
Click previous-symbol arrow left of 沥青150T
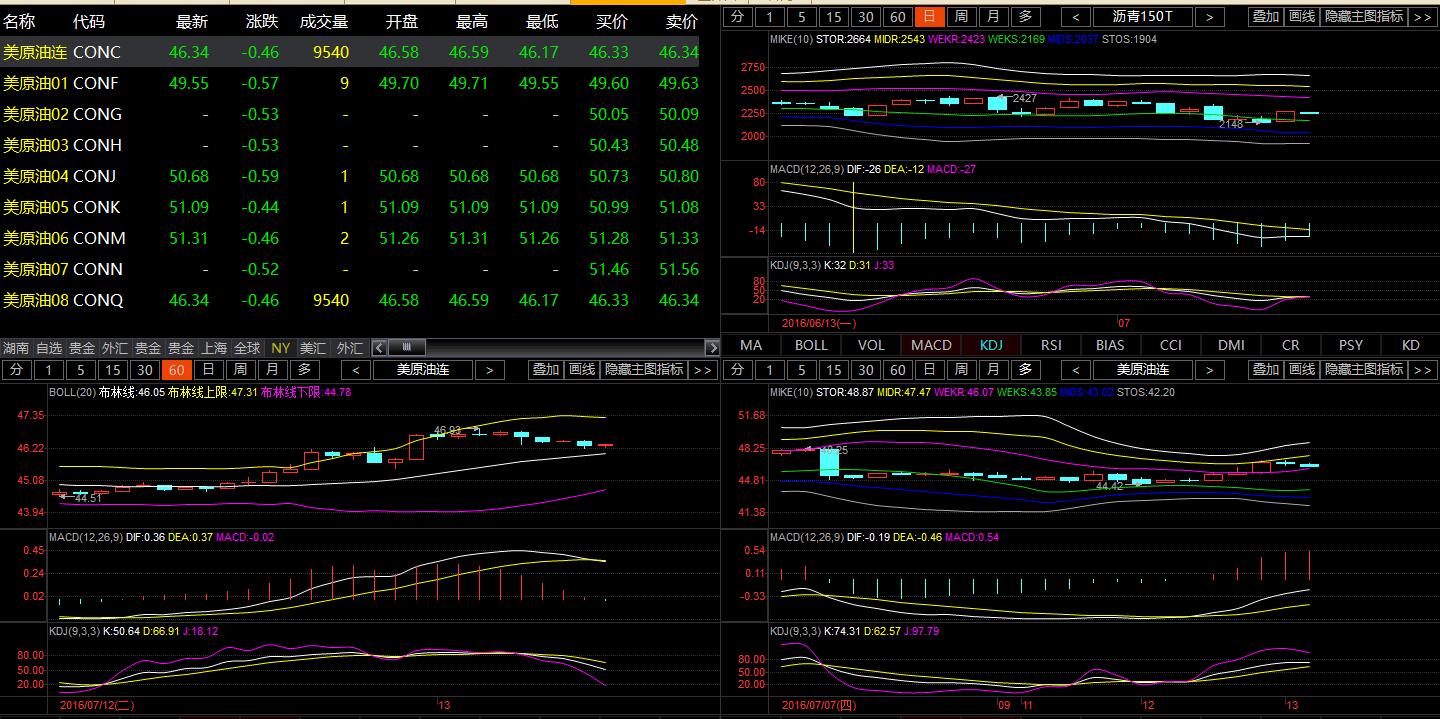pos(1076,17)
